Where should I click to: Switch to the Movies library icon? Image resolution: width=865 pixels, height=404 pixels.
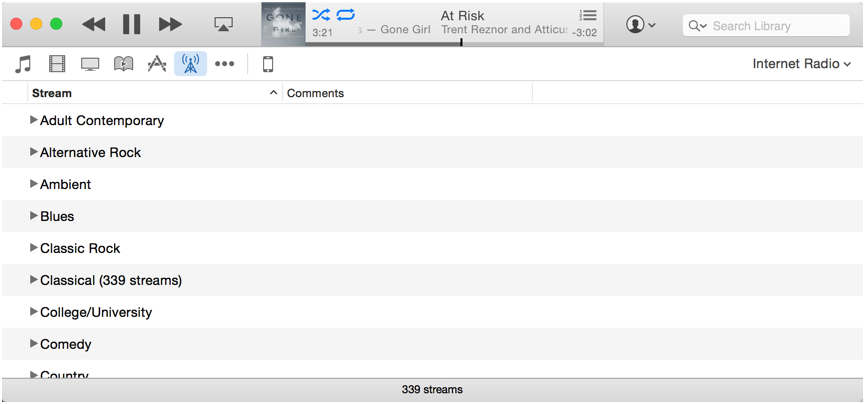pyautogui.click(x=57, y=64)
